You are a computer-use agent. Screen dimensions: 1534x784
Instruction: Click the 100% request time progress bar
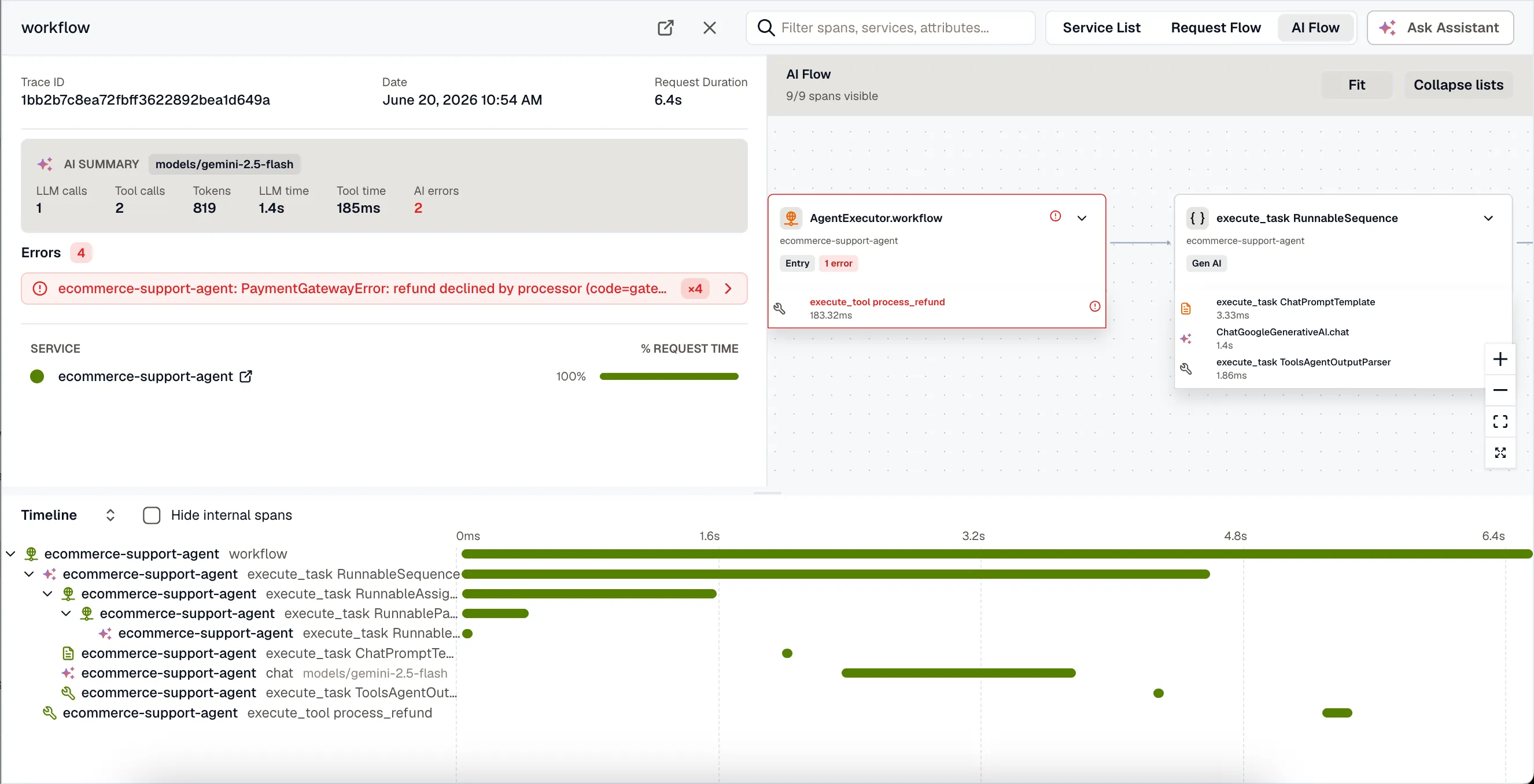(669, 376)
